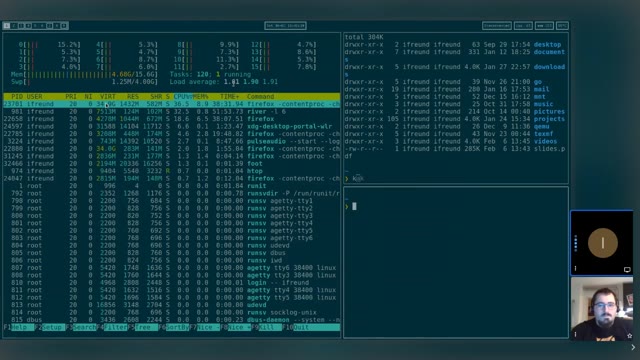Click the F3 Search label in htop
The height and width of the screenshot is (360, 640).
(x=81, y=327)
